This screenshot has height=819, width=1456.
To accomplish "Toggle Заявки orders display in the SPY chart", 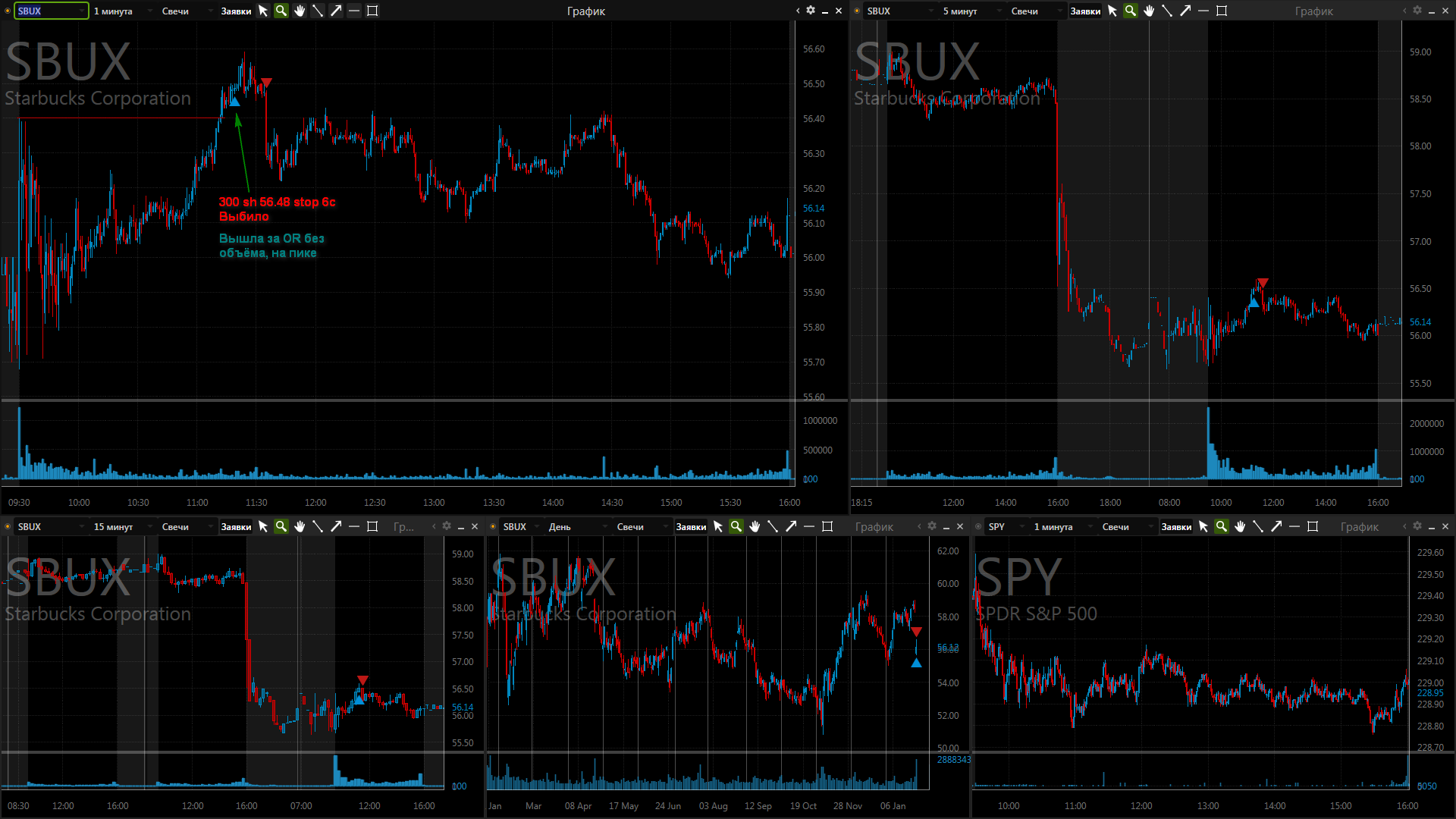I will [1176, 526].
